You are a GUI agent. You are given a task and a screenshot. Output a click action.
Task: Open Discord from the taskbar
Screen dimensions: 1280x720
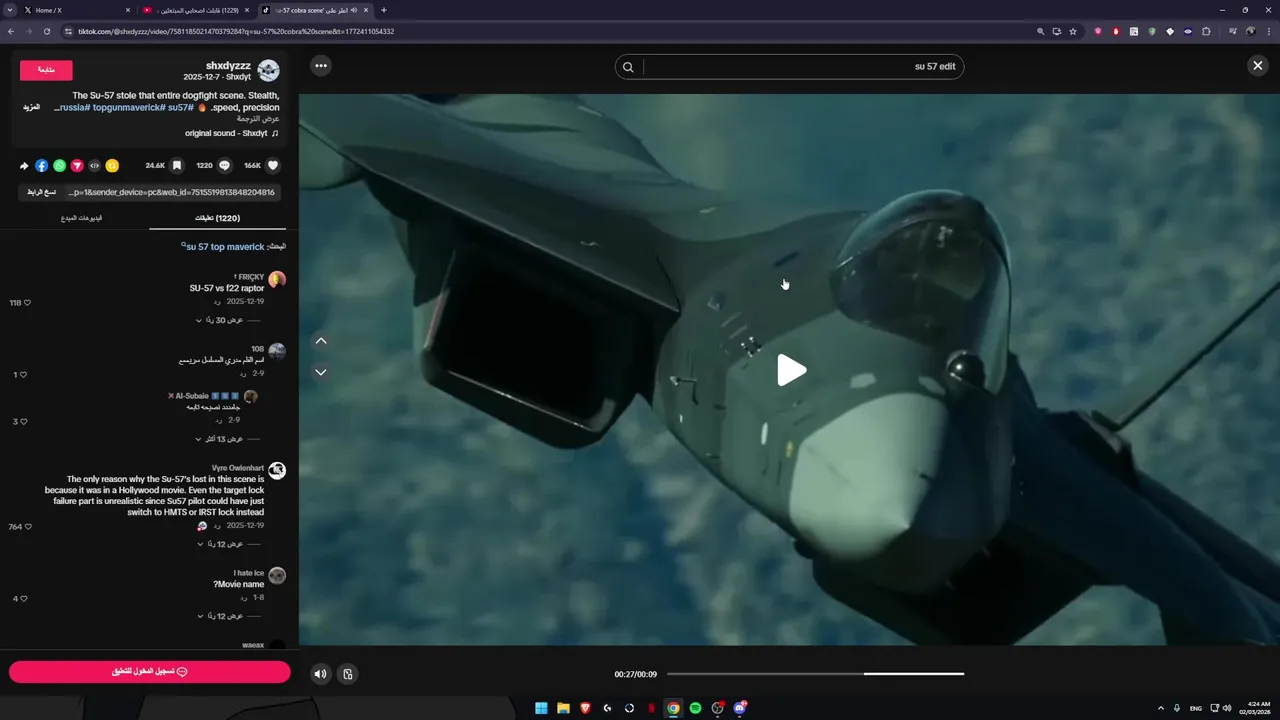click(x=739, y=708)
